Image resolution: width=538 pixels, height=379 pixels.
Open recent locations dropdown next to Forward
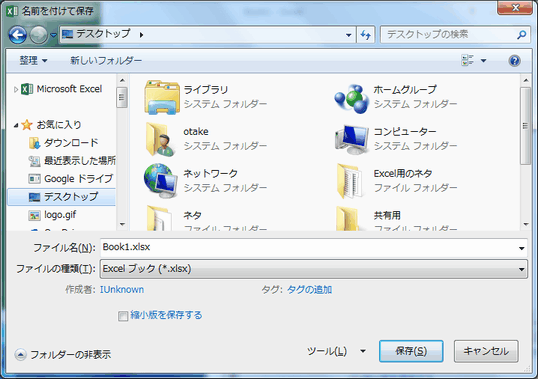click(x=53, y=35)
